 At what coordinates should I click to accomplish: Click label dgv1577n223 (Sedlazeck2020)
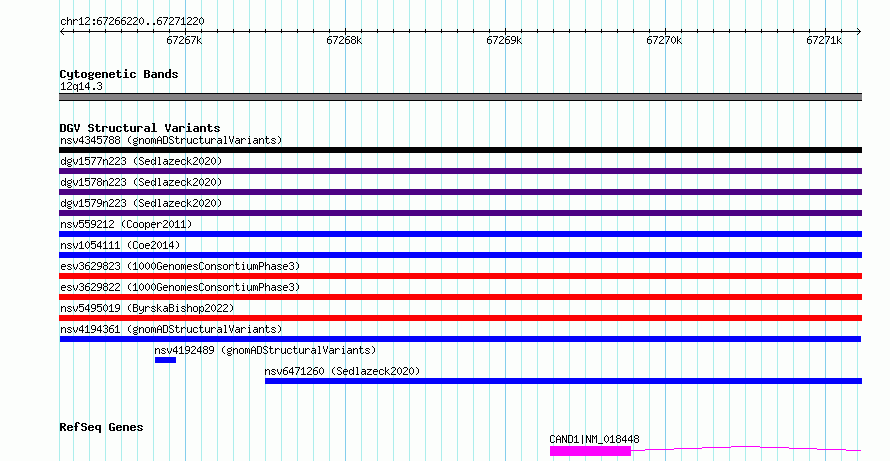coord(141,161)
